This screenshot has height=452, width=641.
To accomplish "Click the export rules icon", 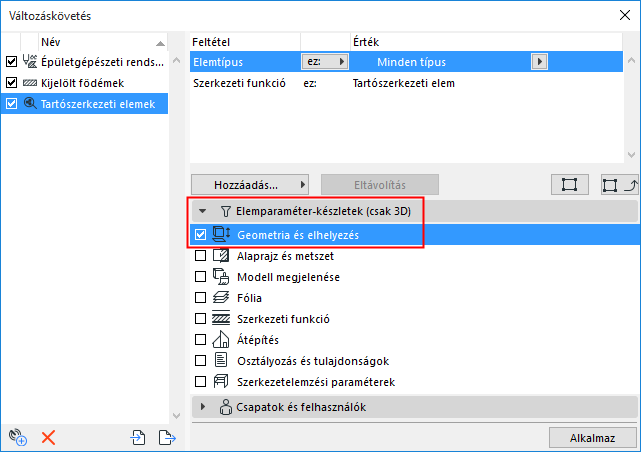I will click(x=166, y=437).
